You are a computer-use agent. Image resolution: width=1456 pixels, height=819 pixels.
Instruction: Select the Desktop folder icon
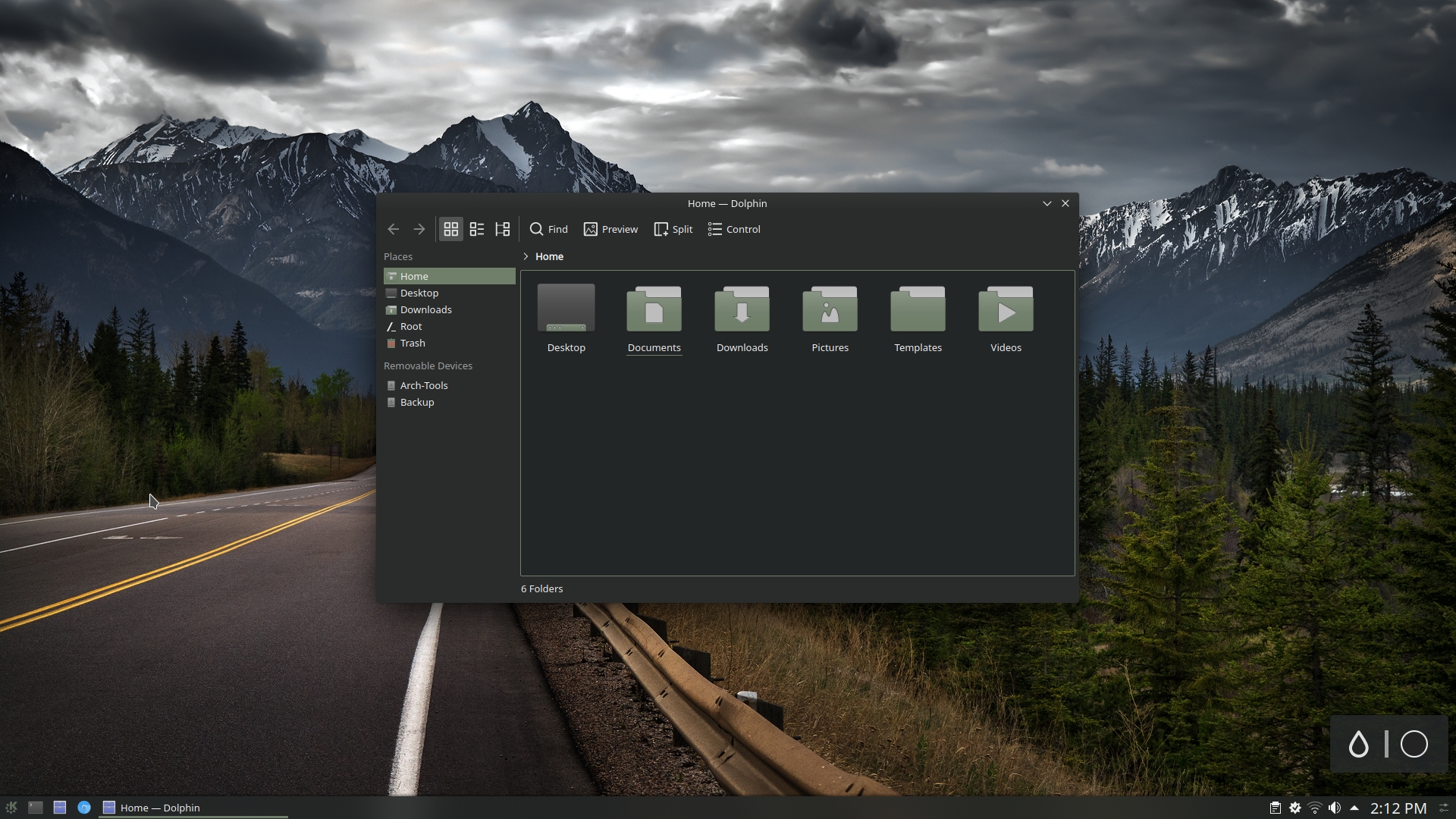pyautogui.click(x=566, y=308)
